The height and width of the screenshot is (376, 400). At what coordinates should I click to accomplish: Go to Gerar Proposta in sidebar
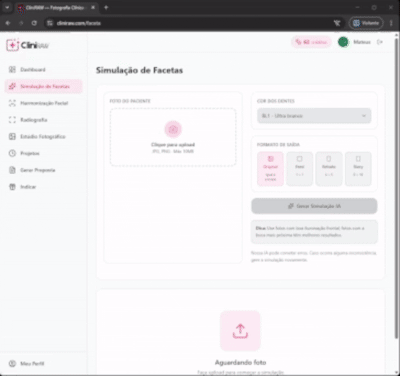pyautogui.click(x=44, y=170)
